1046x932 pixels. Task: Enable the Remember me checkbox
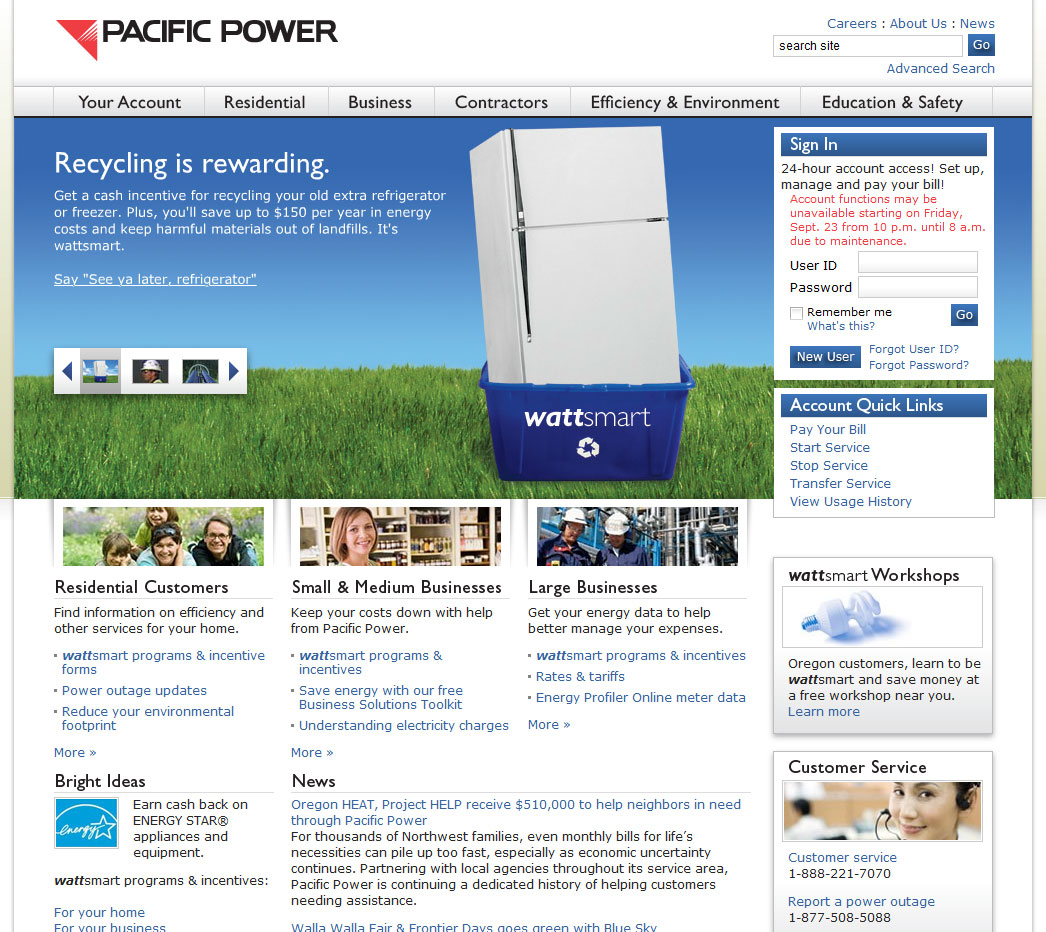(x=796, y=313)
